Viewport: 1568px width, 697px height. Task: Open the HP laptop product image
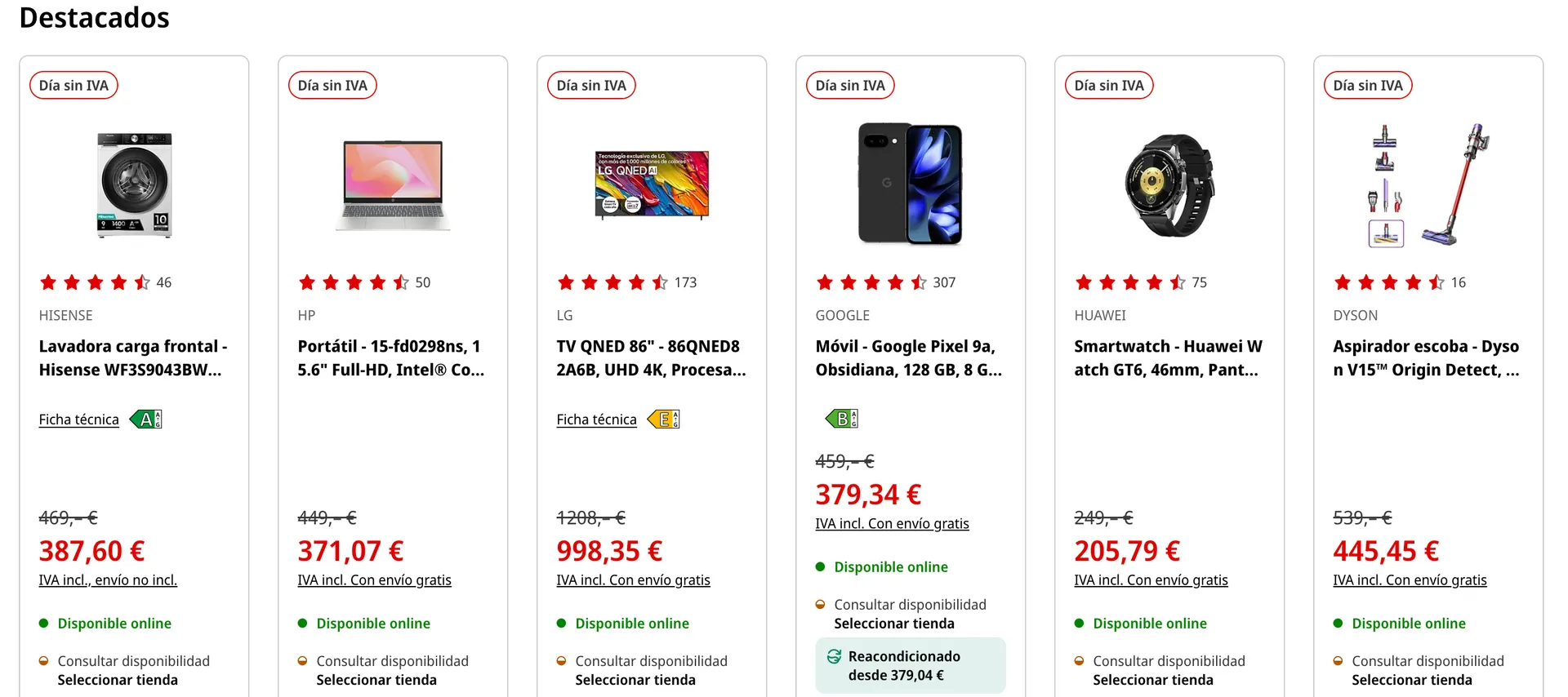pyautogui.click(x=393, y=185)
